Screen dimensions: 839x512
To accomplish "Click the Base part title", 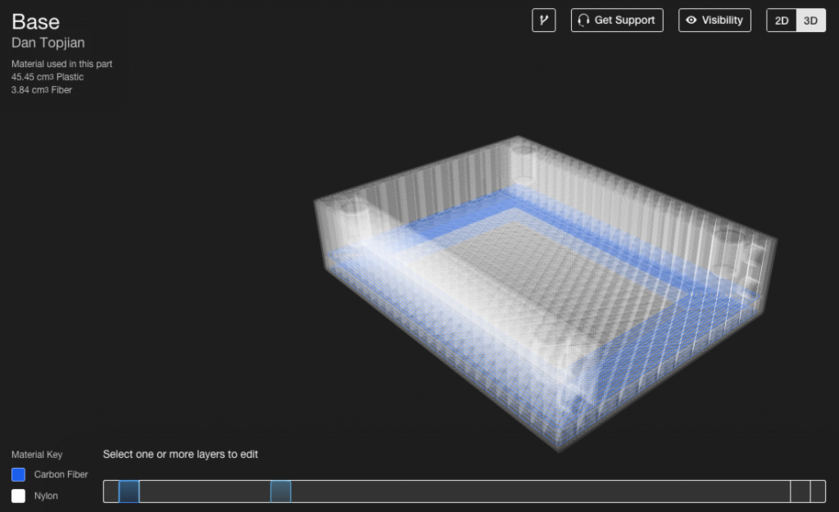I will 35,22.
